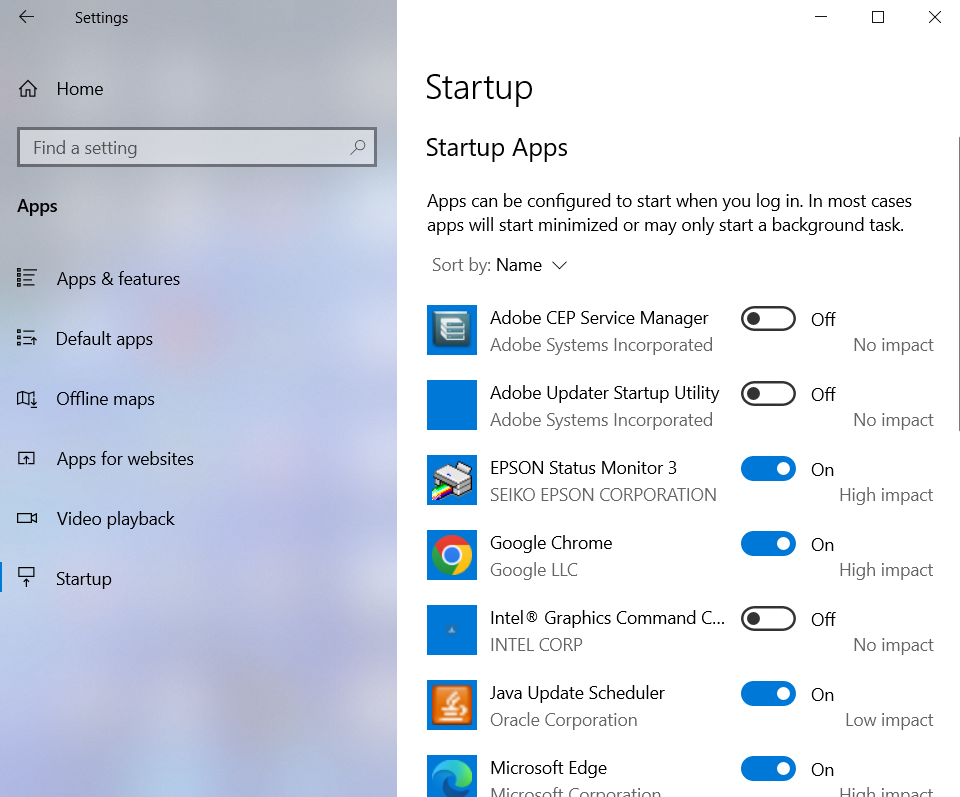Click the vertical scrollbar on the right
The image size is (960, 797).
pyautogui.click(x=957, y=283)
